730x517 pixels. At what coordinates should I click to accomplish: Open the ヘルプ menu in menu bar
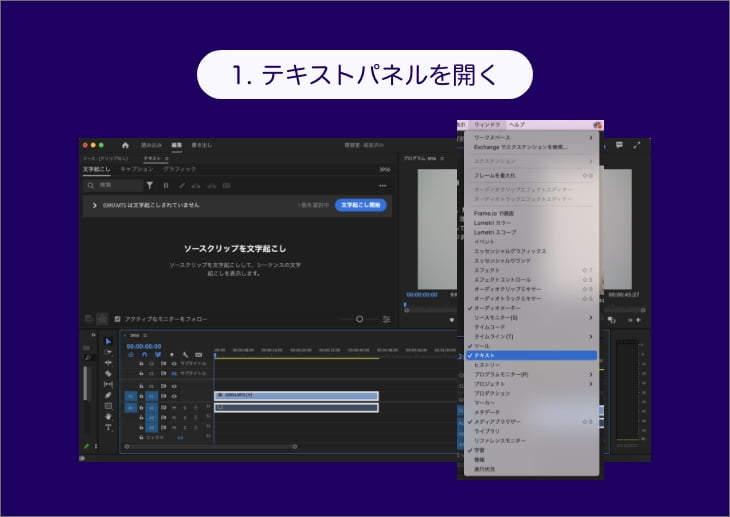coord(517,124)
